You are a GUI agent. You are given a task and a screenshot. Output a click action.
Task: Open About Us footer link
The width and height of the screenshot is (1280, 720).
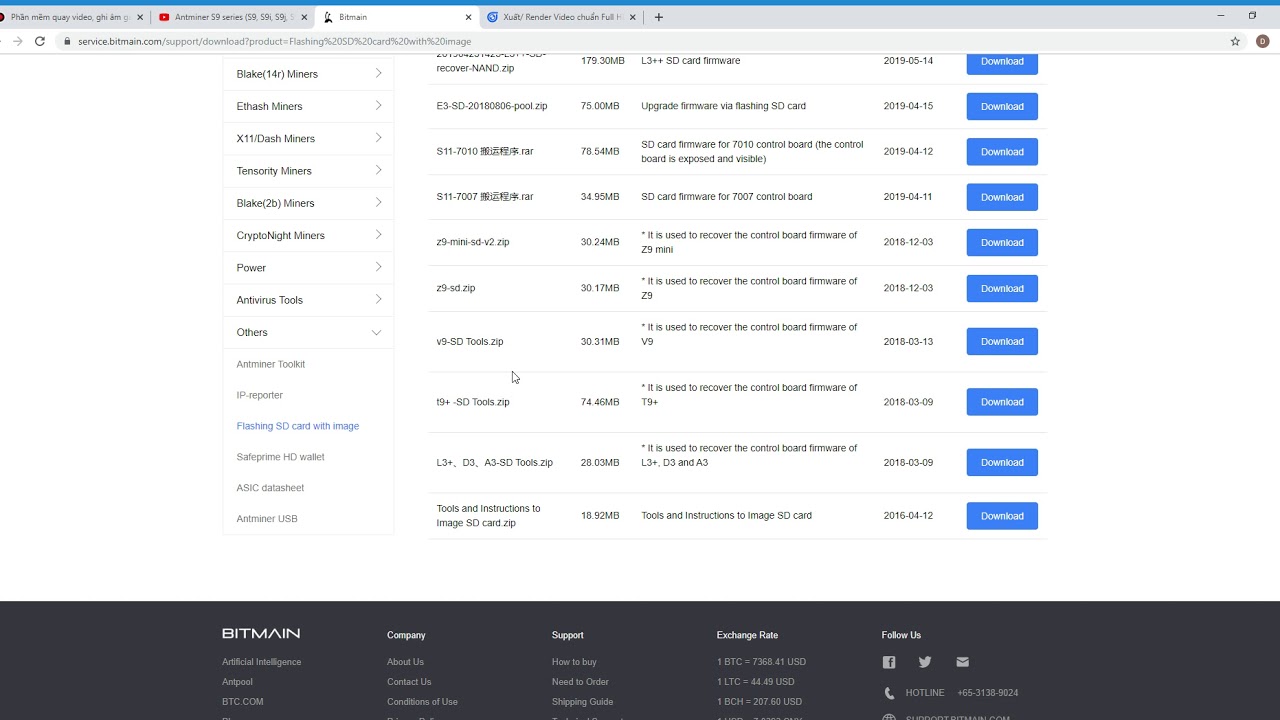406,662
